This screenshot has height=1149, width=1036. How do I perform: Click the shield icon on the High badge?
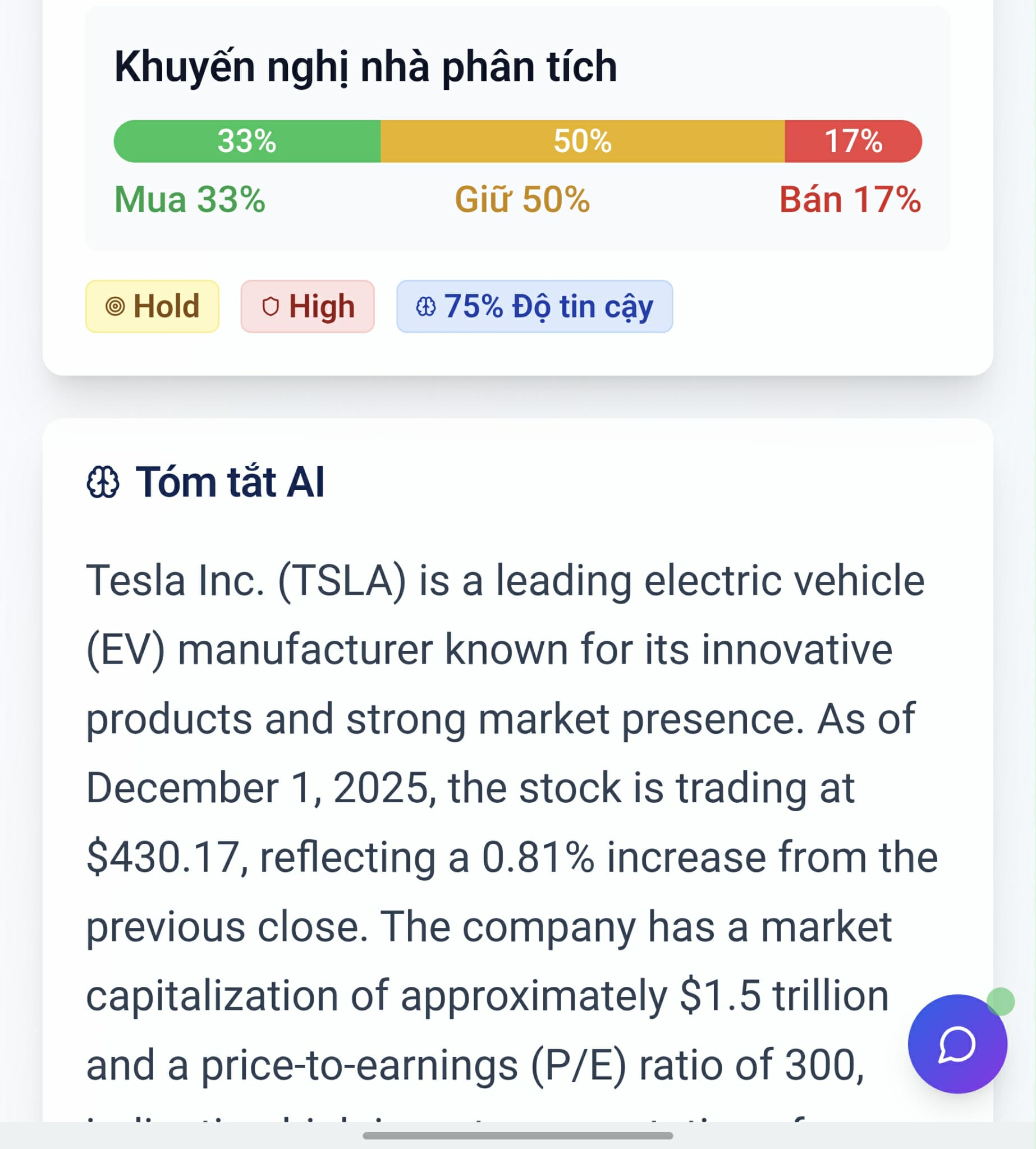(271, 306)
